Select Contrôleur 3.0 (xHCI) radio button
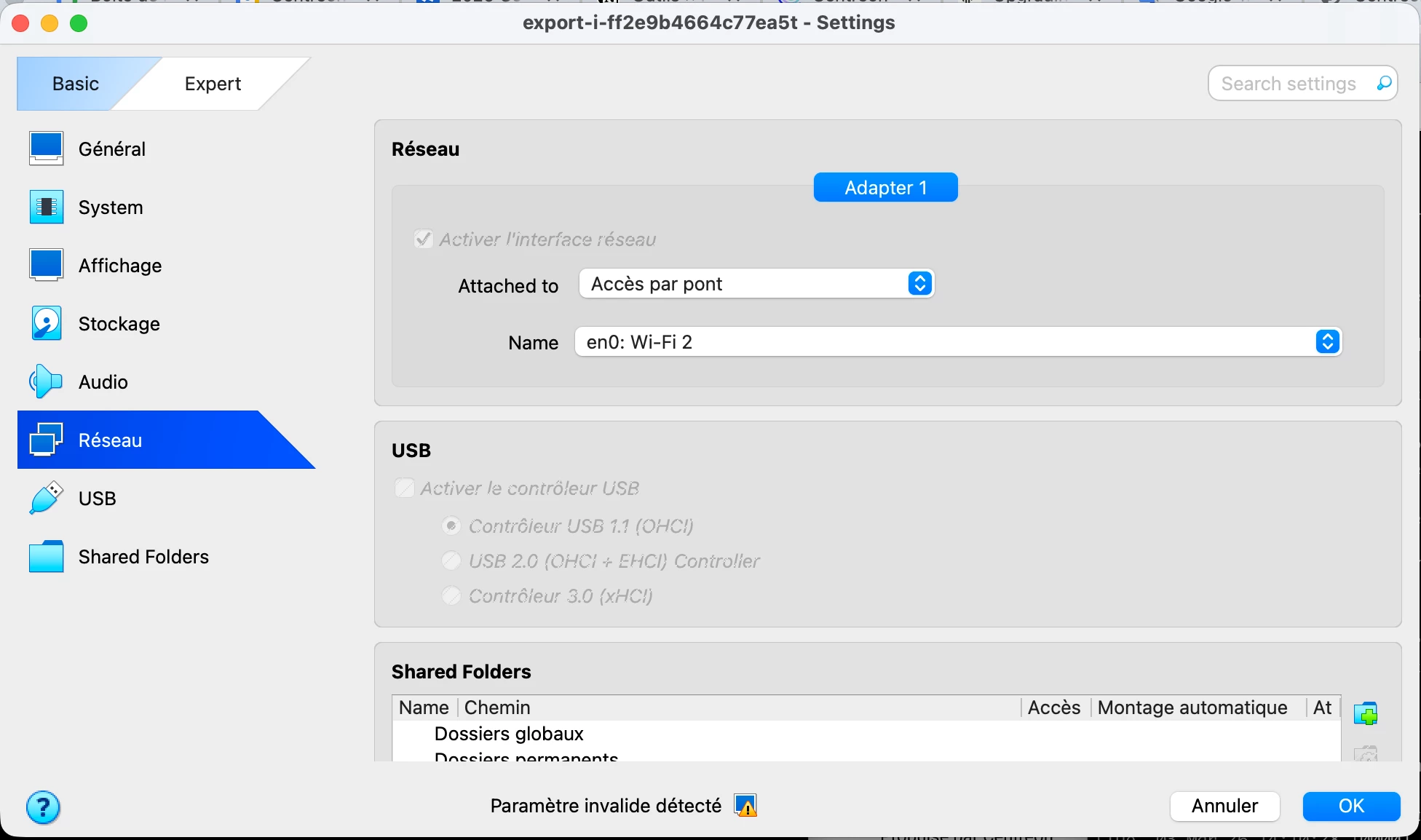1421x840 pixels. pyautogui.click(x=451, y=595)
